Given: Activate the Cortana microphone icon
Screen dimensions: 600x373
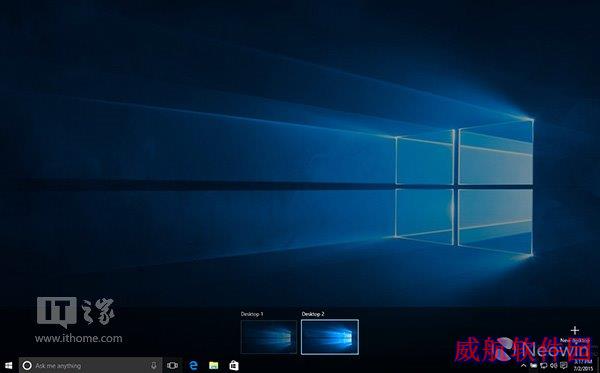Looking at the screenshot, I should click(154, 365).
